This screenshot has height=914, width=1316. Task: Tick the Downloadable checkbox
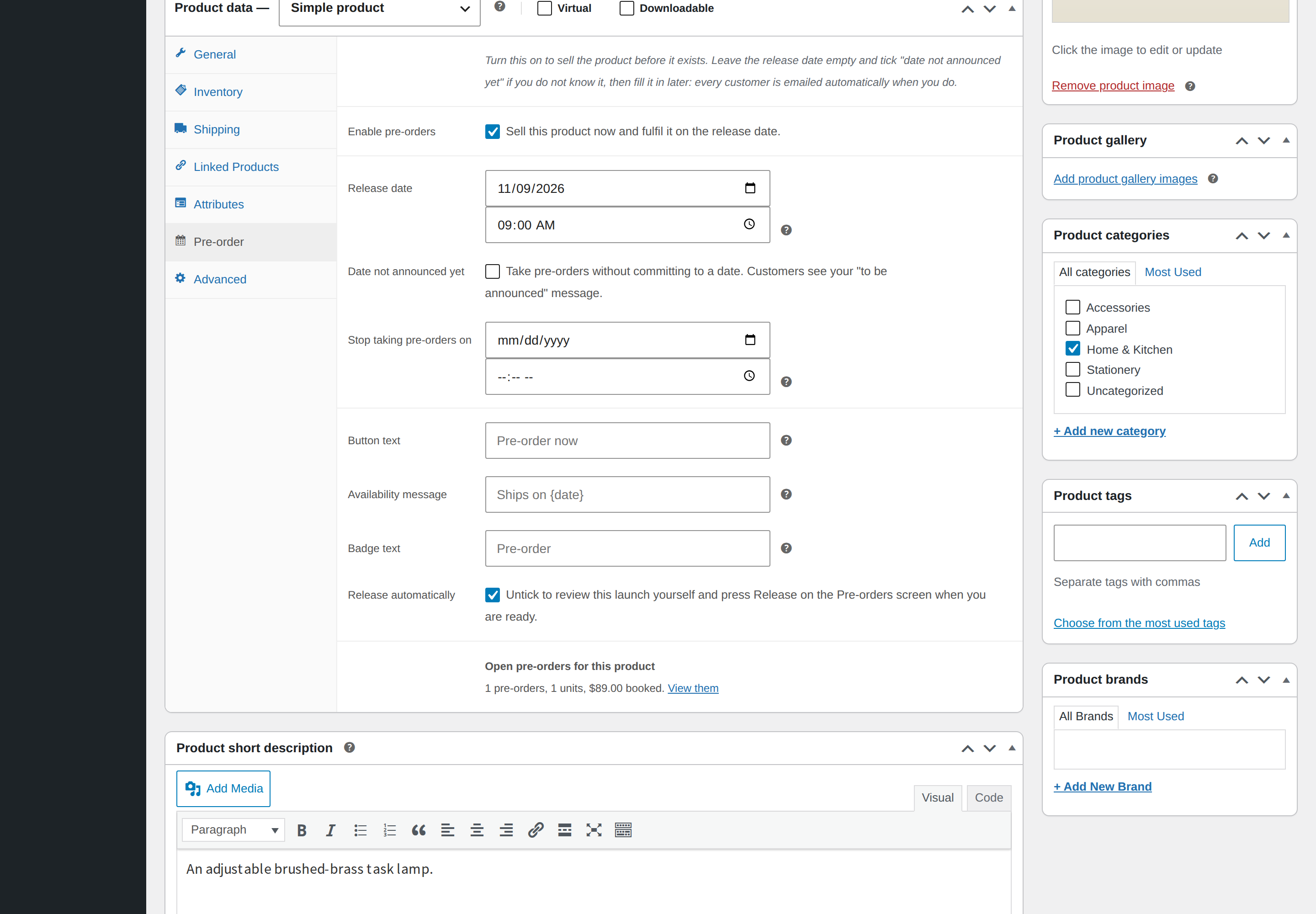tap(627, 8)
